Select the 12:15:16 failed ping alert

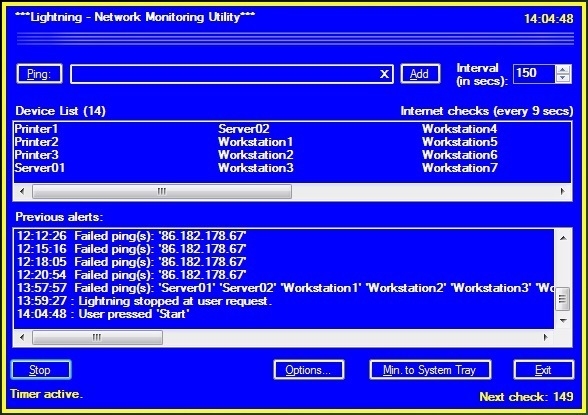click(132, 249)
